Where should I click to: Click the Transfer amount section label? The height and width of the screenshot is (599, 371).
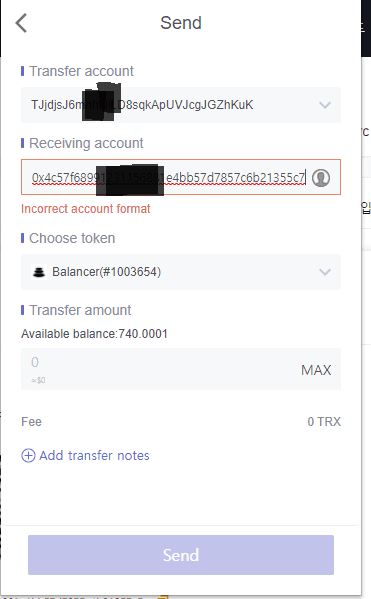[80, 310]
